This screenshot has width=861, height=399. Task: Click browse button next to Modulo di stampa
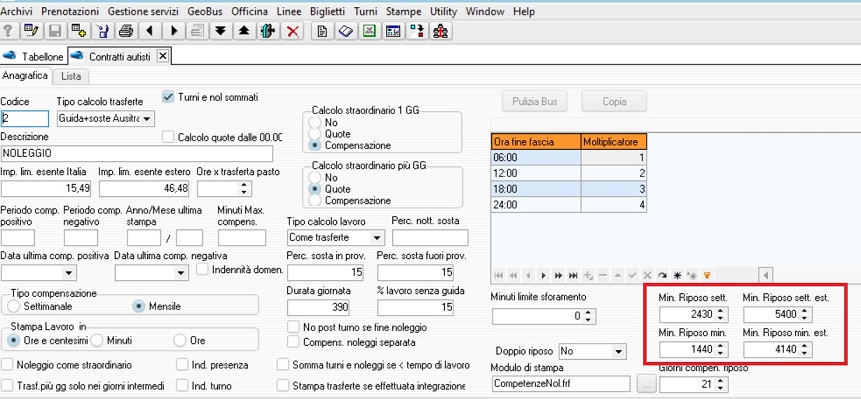[x=645, y=384]
